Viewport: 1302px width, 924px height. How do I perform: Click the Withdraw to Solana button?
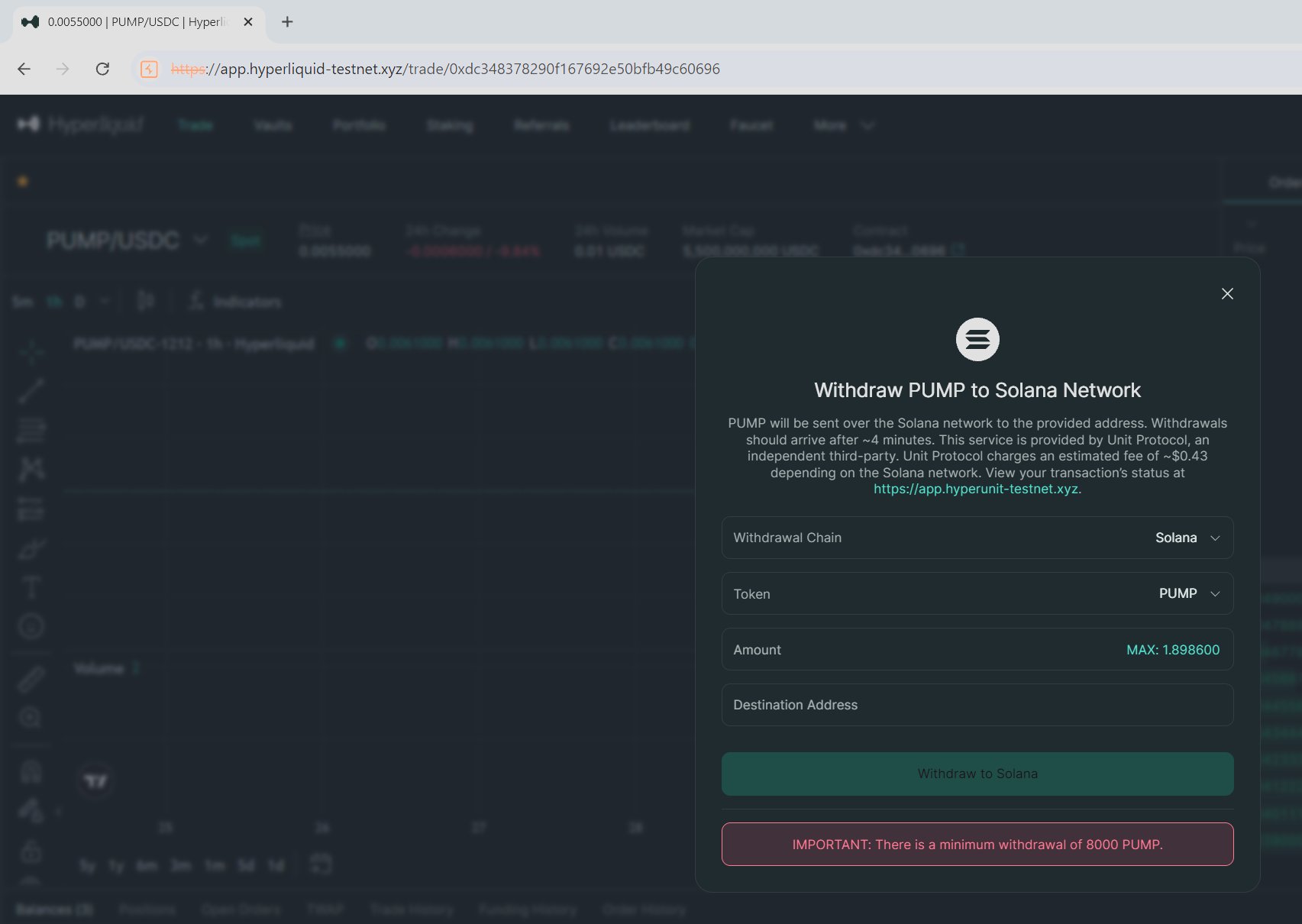click(977, 774)
